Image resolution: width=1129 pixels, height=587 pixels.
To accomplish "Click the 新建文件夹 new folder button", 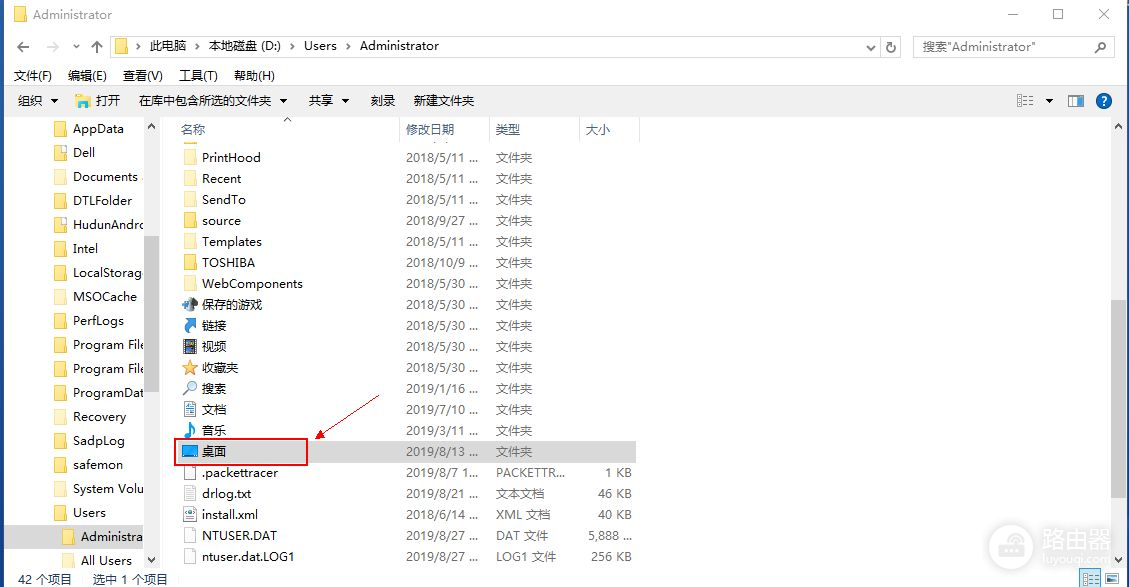I will click(x=443, y=101).
